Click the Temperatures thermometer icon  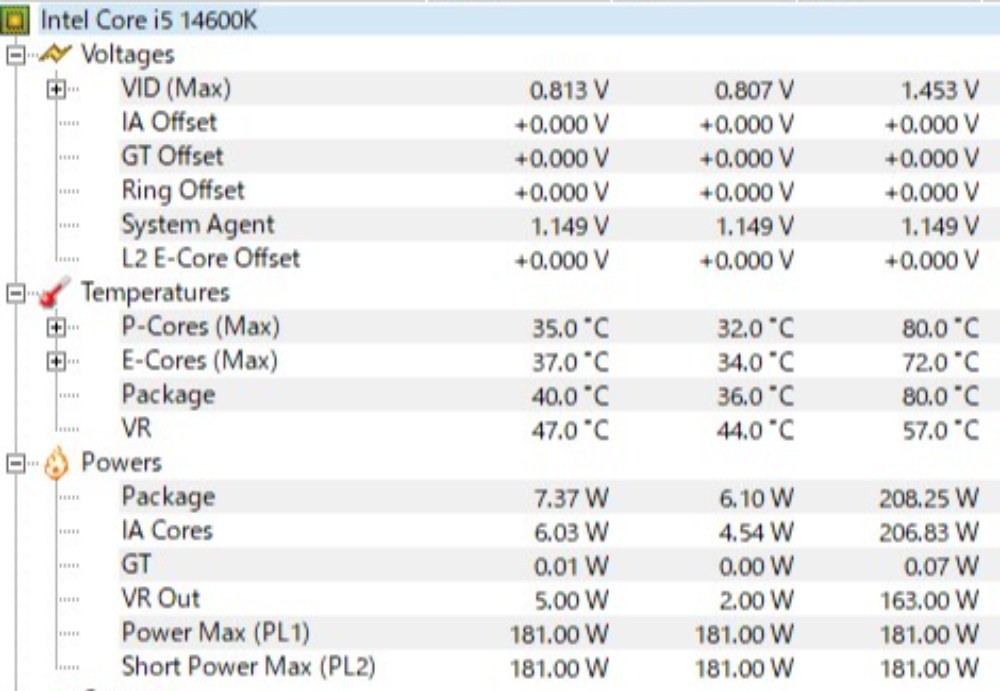pos(54,292)
